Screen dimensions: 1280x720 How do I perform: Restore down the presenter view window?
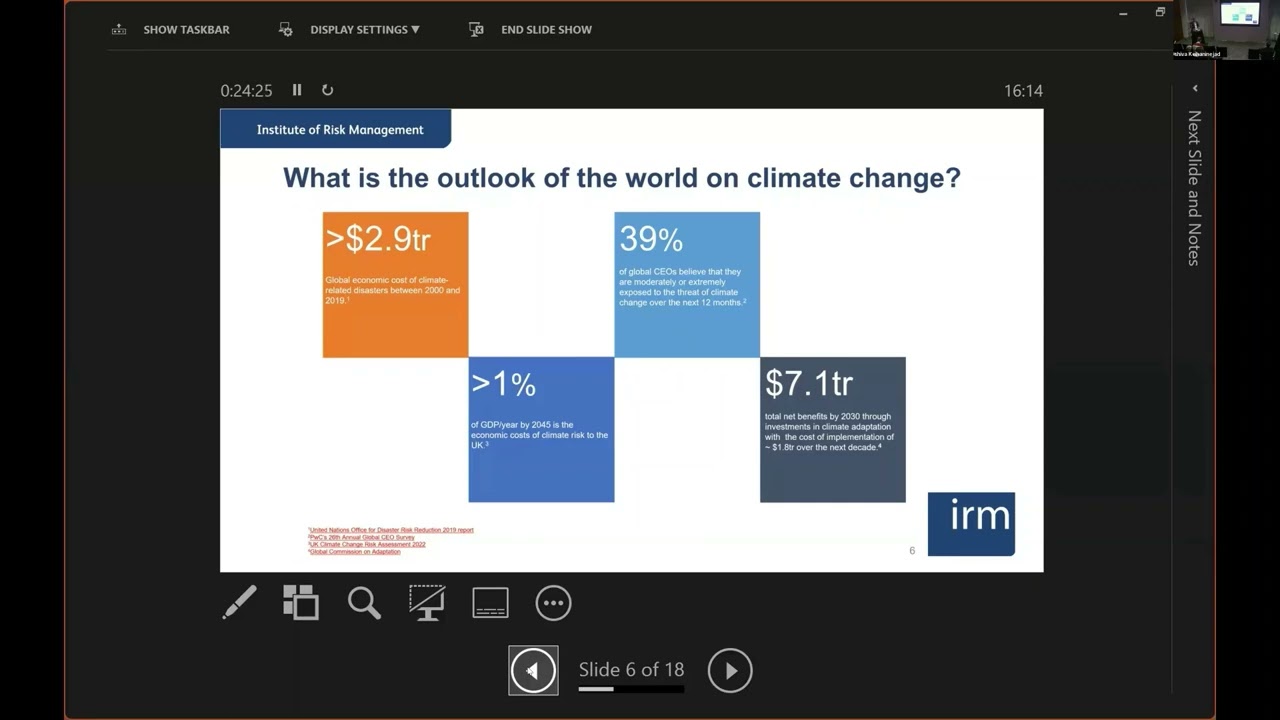1160,12
